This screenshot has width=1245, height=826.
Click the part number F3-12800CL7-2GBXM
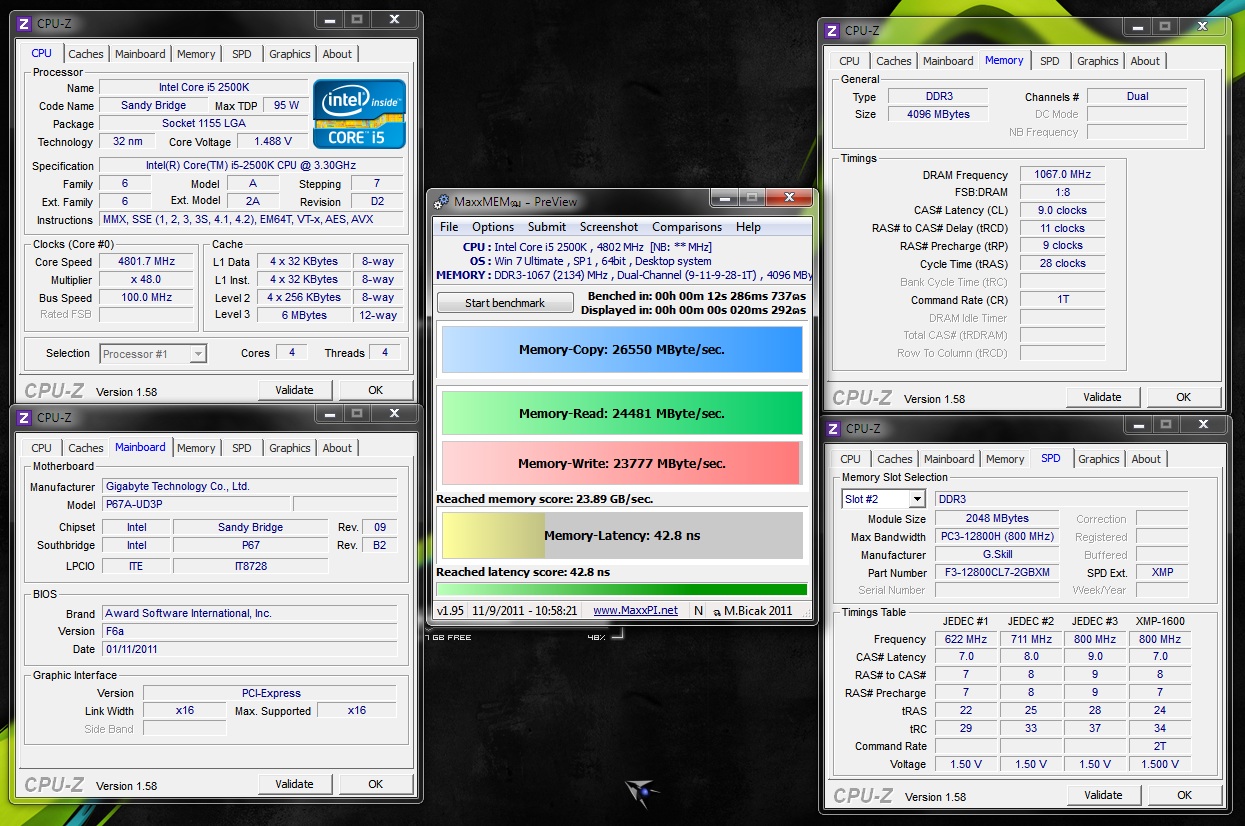[996, 573]
